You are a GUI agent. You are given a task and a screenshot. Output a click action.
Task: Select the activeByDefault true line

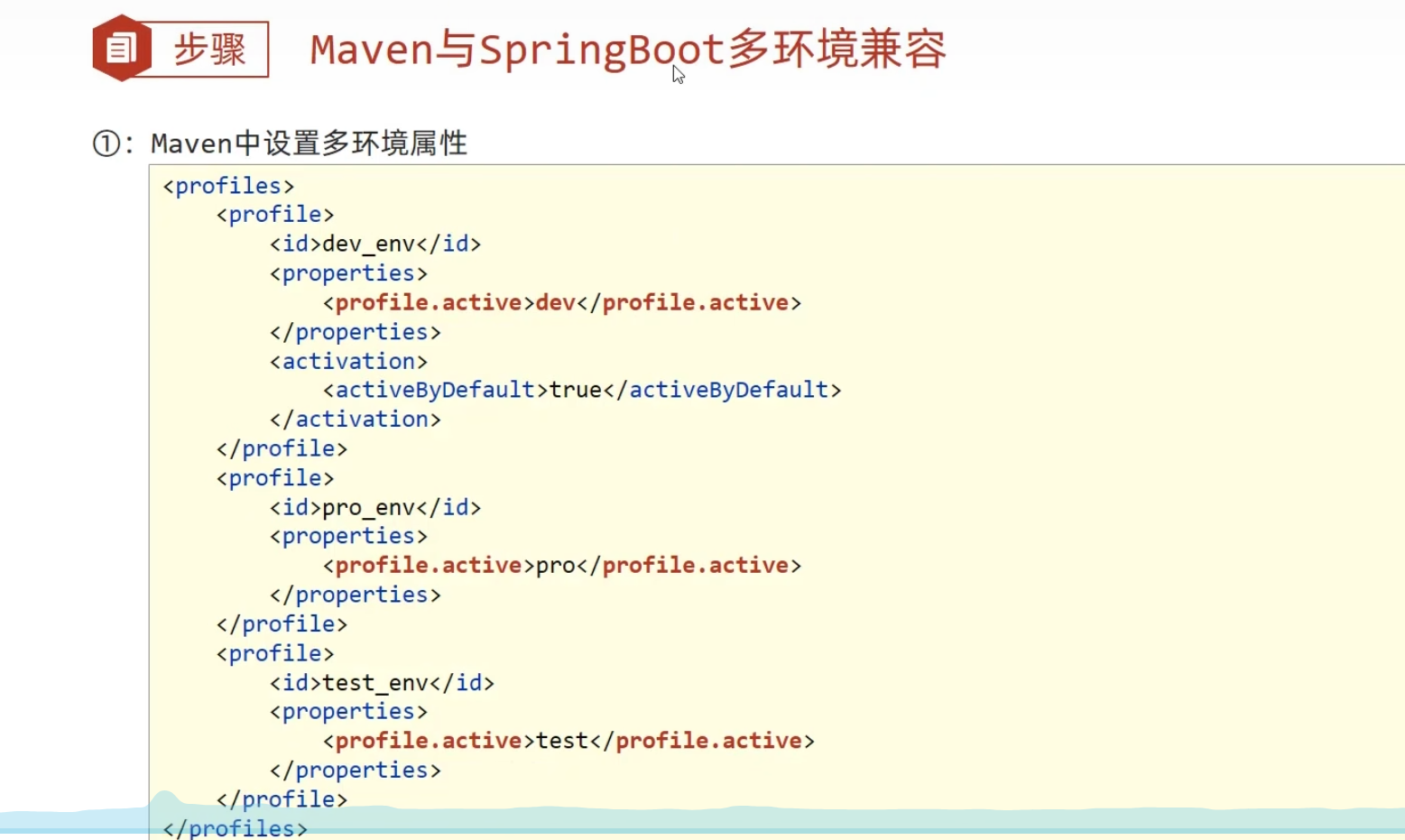582,390
